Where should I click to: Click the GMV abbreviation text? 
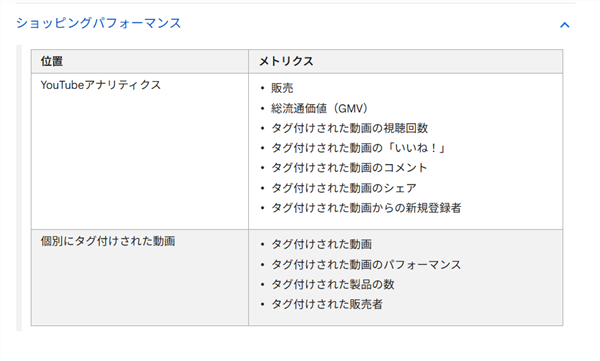click(350, 108)
